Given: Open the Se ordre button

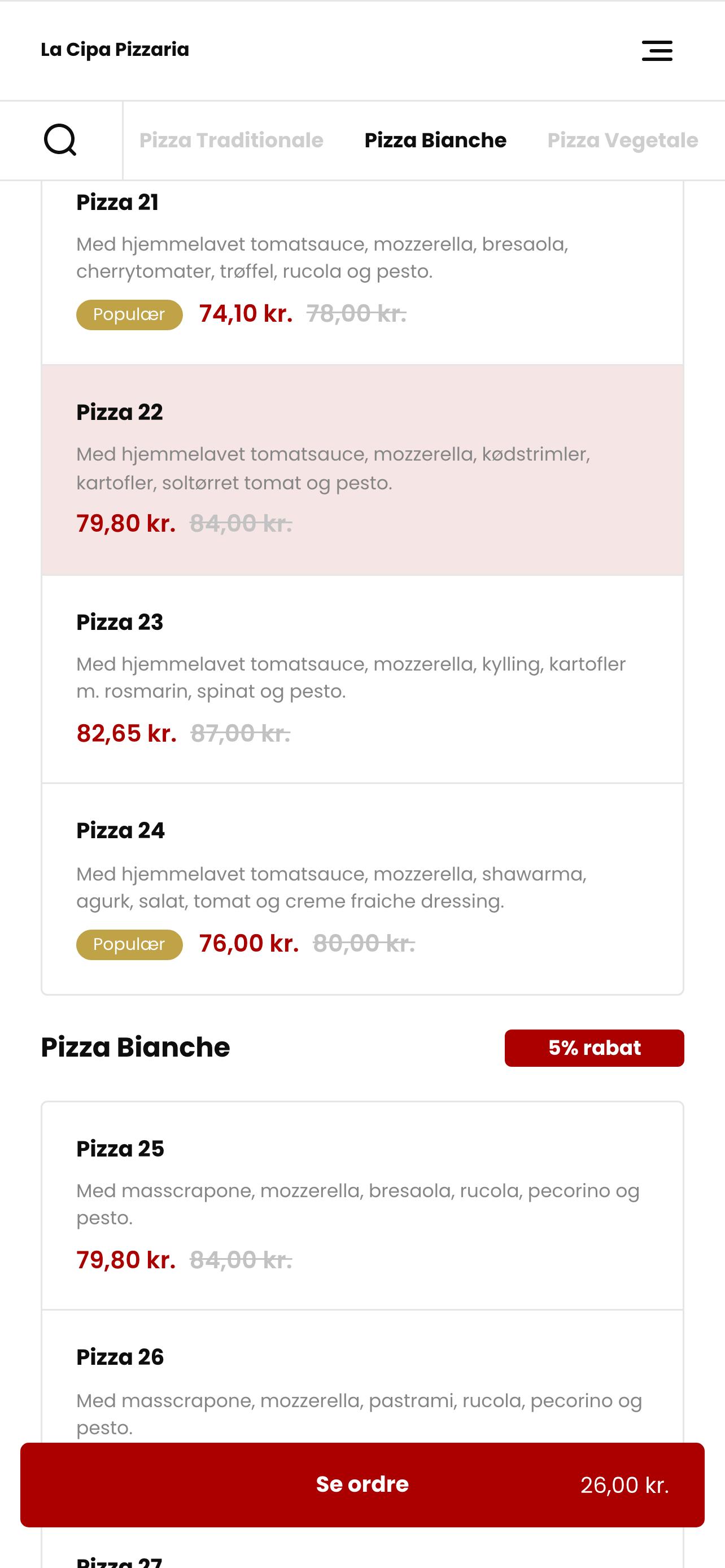Looking at the screenshot, I should coord(362,1484).
